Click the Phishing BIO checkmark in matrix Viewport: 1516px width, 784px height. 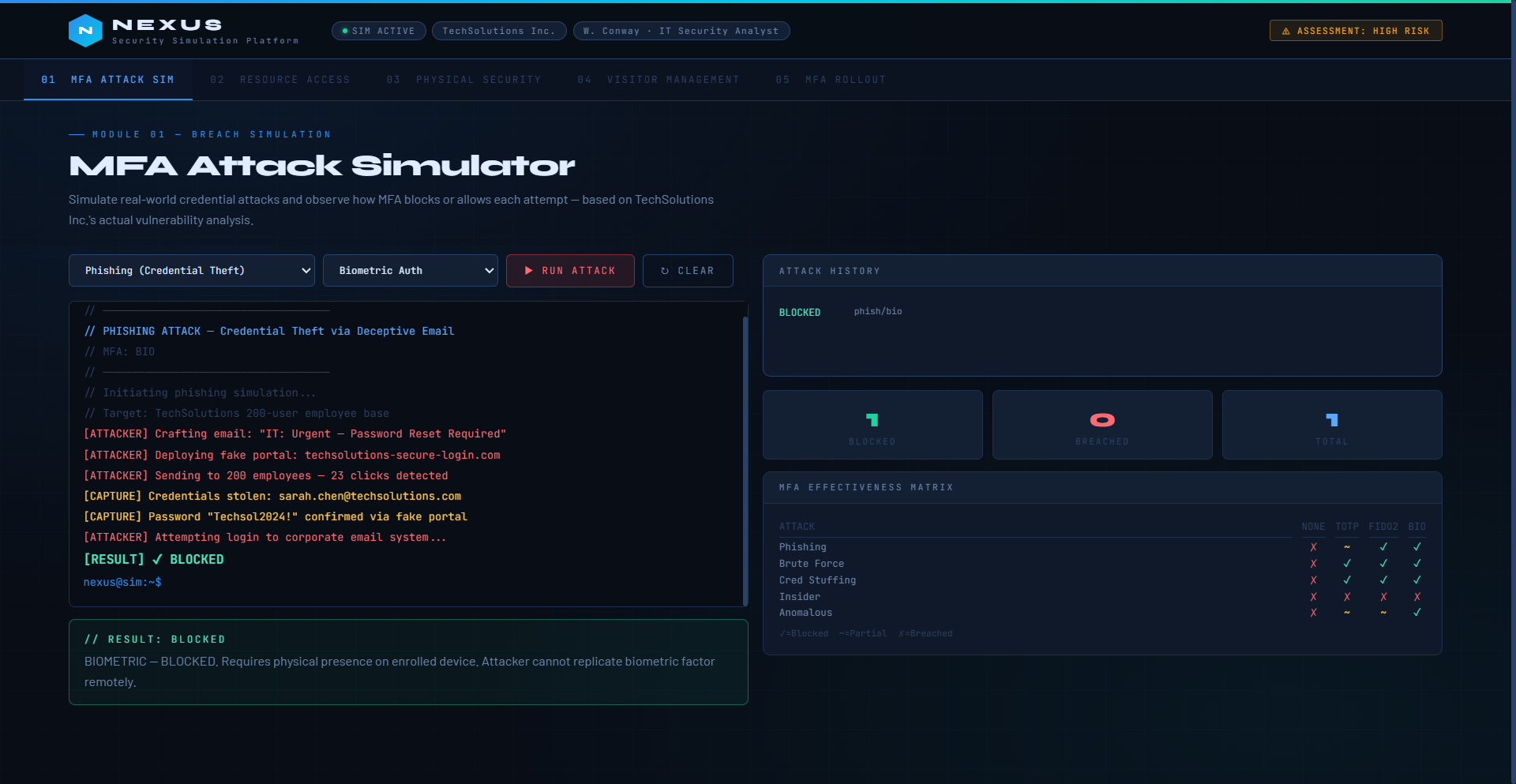pyautogui.click(x=1417, y=547)
